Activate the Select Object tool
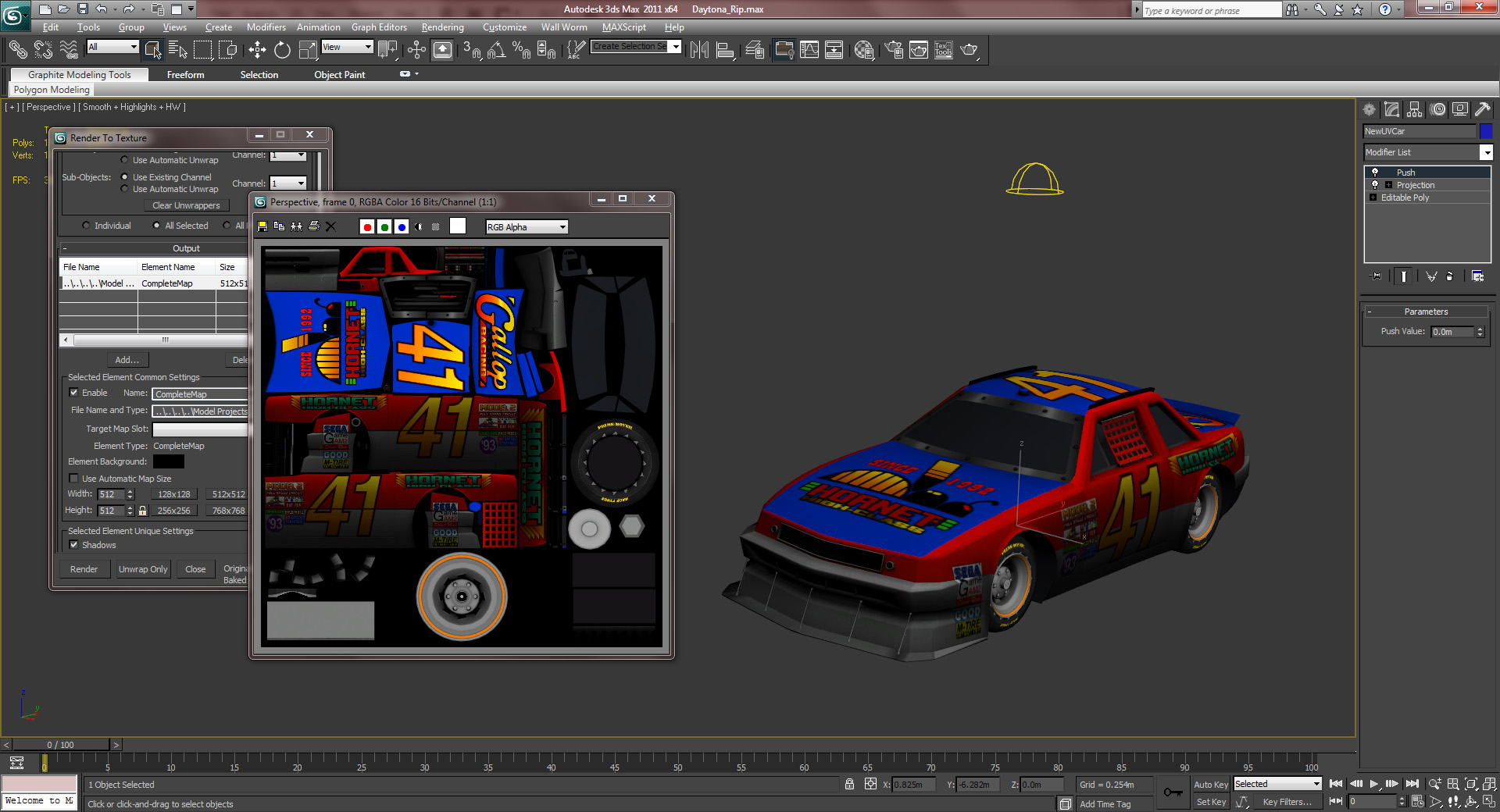Viewport: 1500px width, 812px height. point(153,50)
